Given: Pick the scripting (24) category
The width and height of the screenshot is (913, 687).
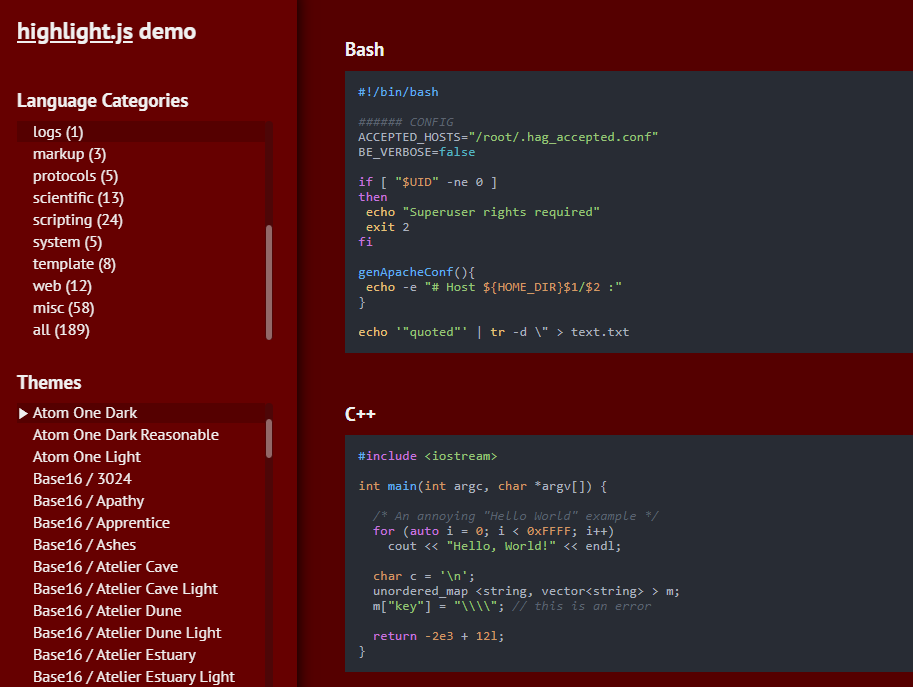Looking at the screenshot, I should point(77,220).
